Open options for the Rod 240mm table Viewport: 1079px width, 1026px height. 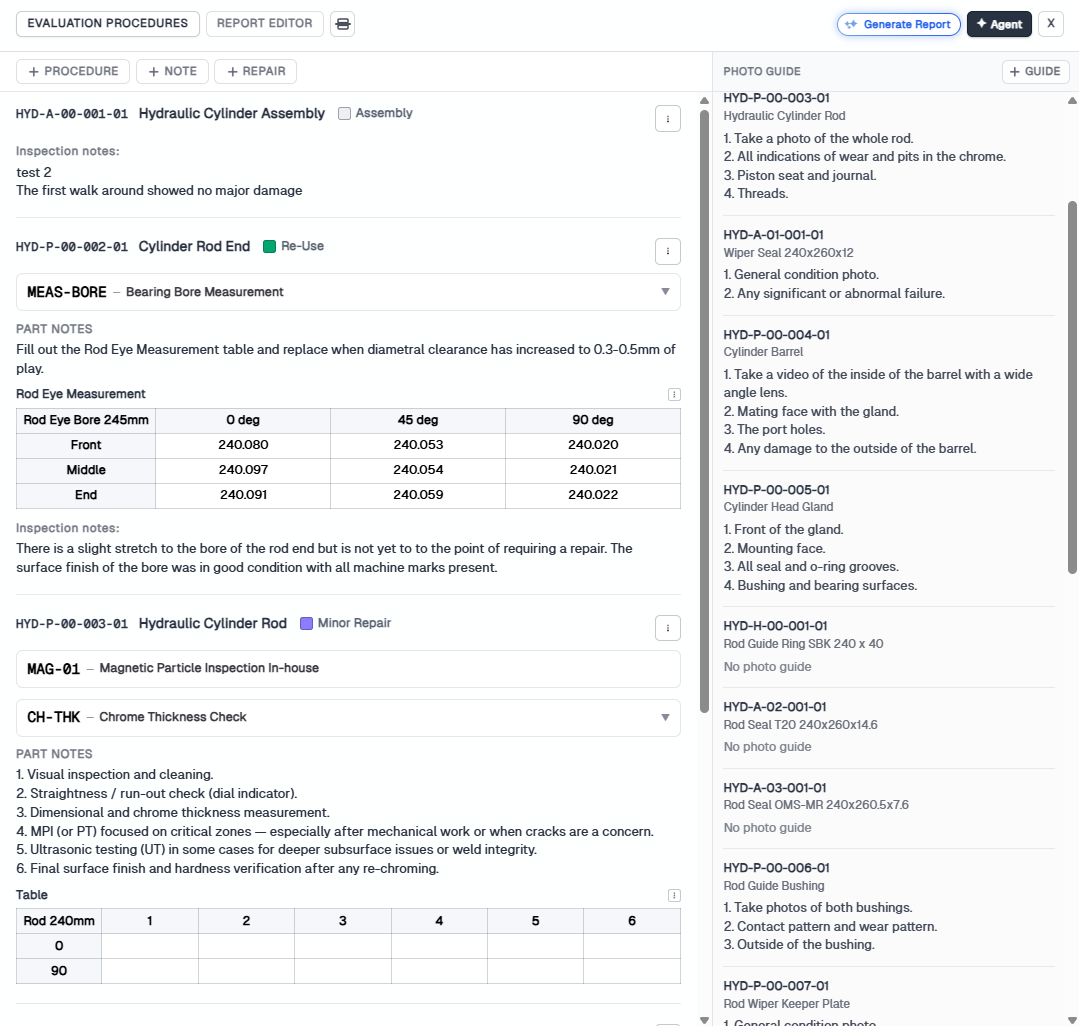(674, 895)
